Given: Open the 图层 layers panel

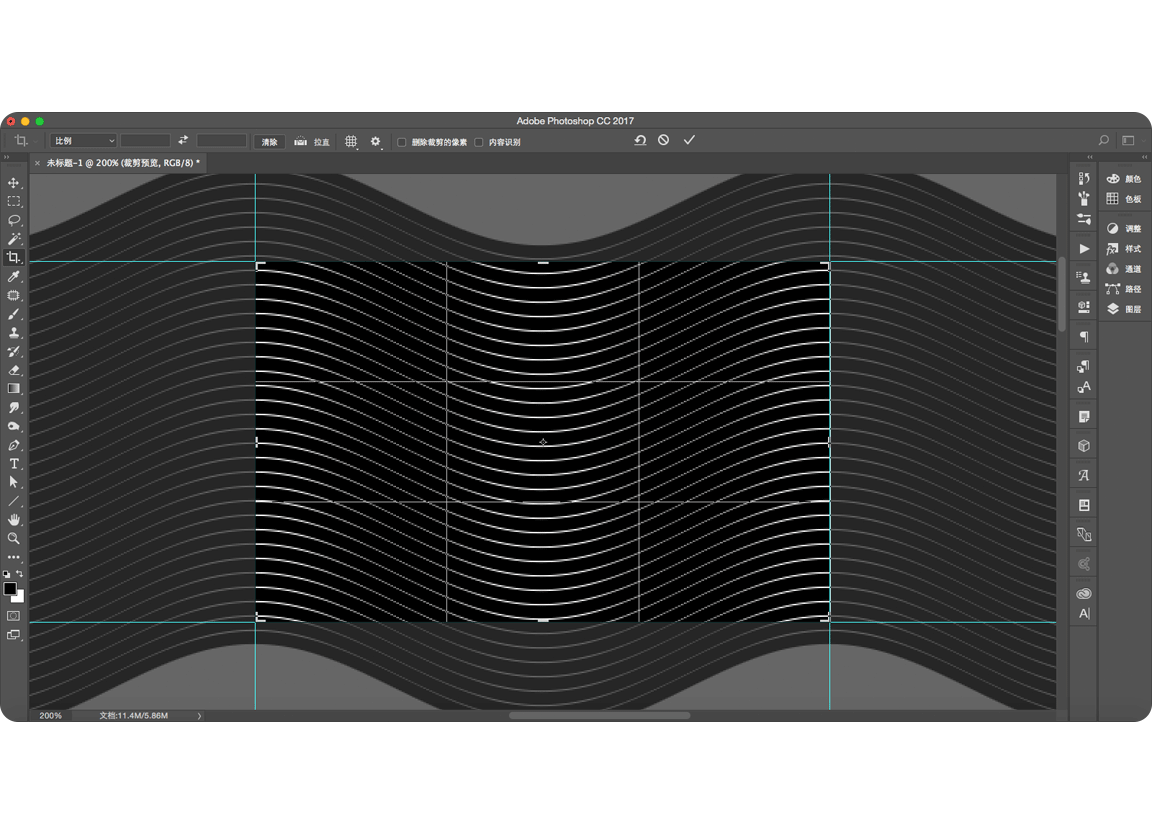Looking at the screenshot, I should pos(1124,309).
